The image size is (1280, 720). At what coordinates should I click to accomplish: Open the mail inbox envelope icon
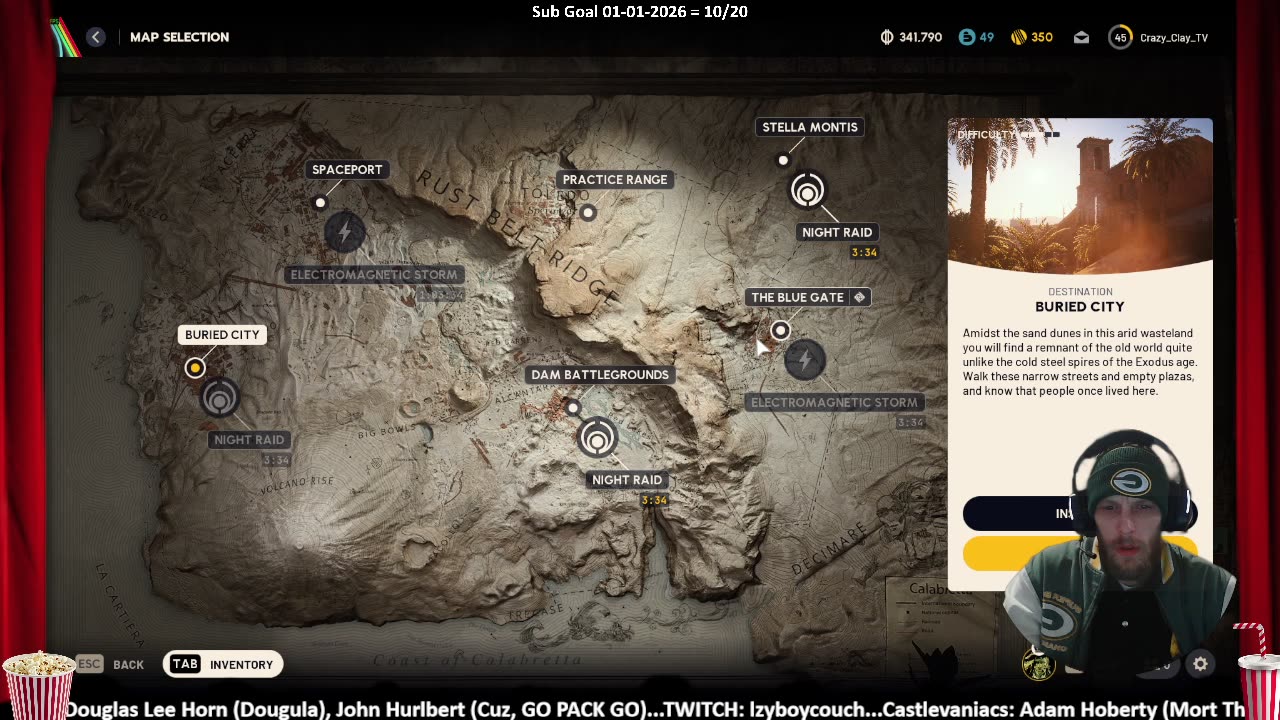coord(1081,37)
